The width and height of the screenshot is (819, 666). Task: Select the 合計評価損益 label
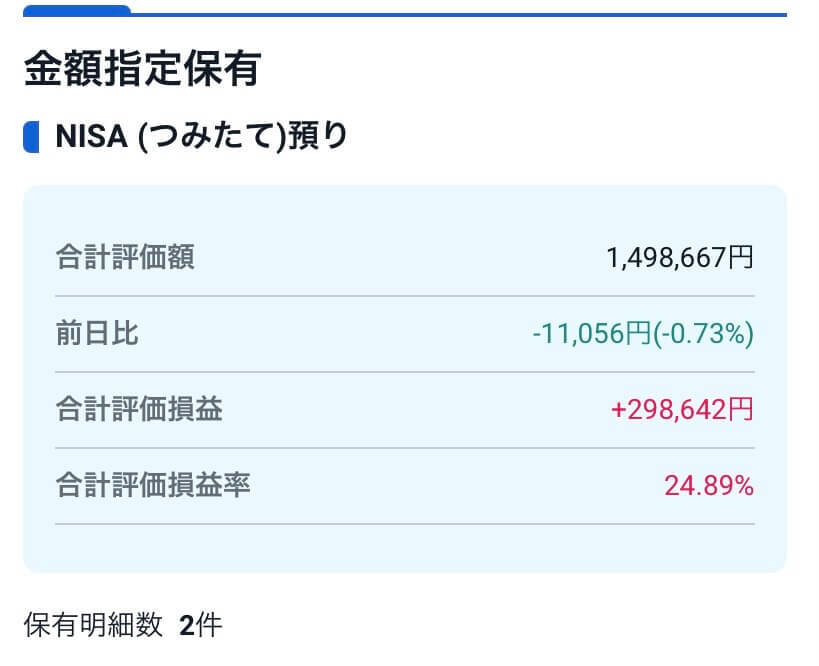coord(139,409)
